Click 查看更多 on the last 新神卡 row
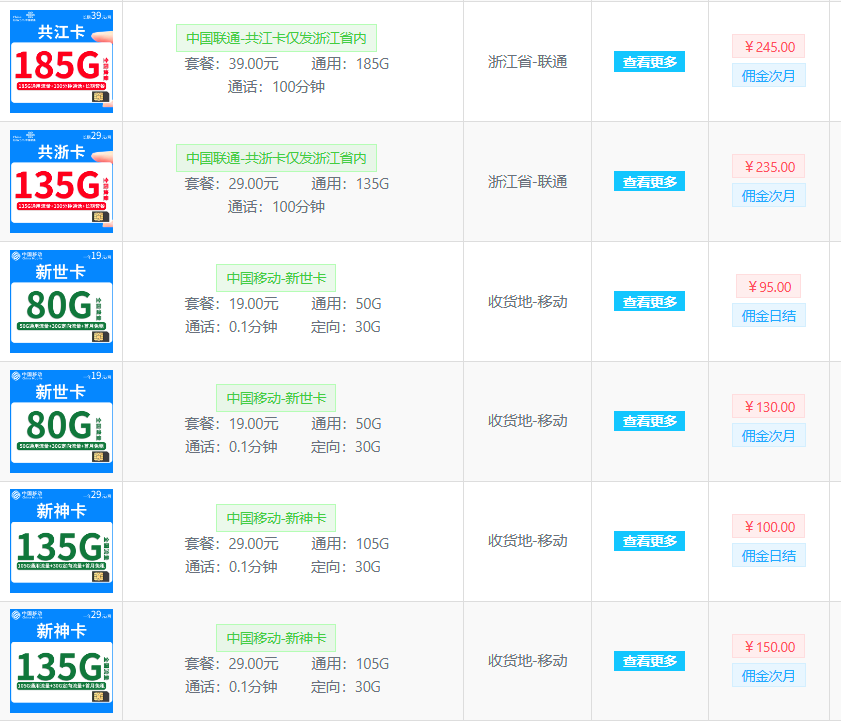The height and width of the screenshot is (721, 841). click(x=648, y=661)
